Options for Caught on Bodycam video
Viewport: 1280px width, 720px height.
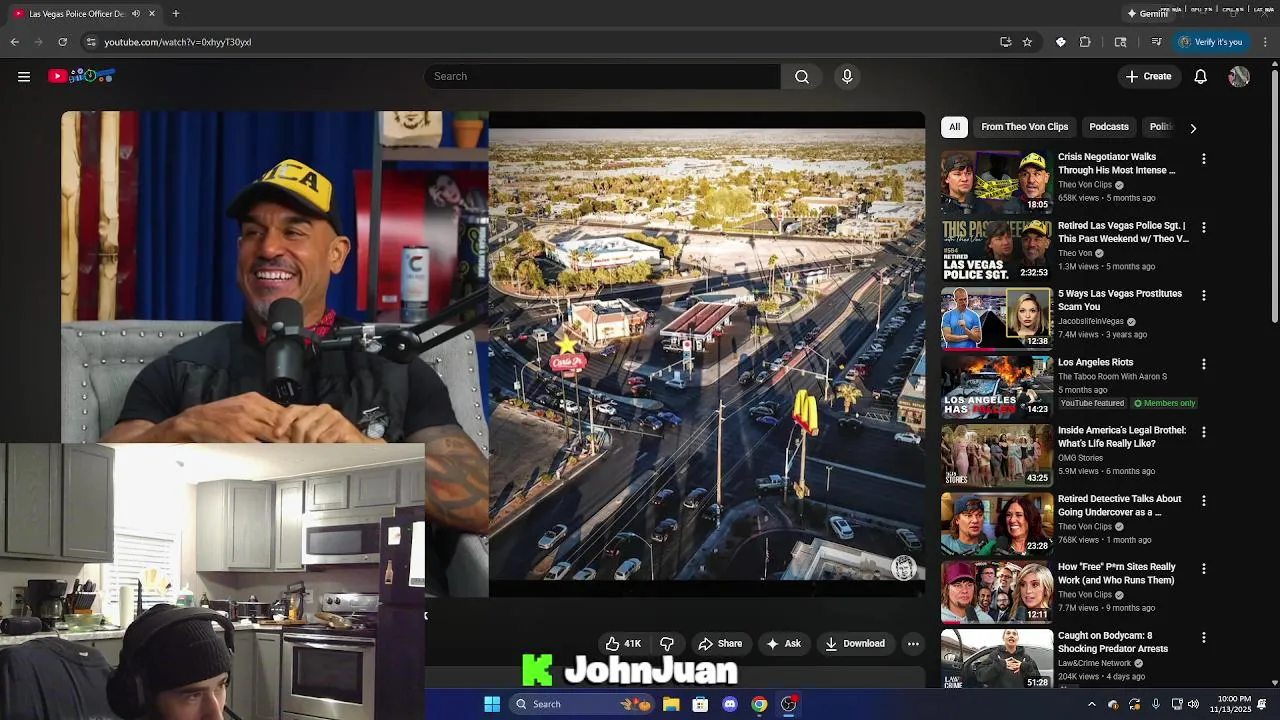1204,637
